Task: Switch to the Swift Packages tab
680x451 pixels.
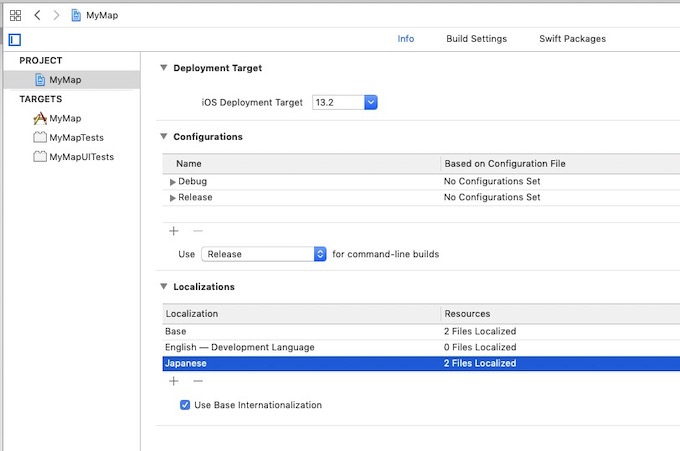Action: 572,39
